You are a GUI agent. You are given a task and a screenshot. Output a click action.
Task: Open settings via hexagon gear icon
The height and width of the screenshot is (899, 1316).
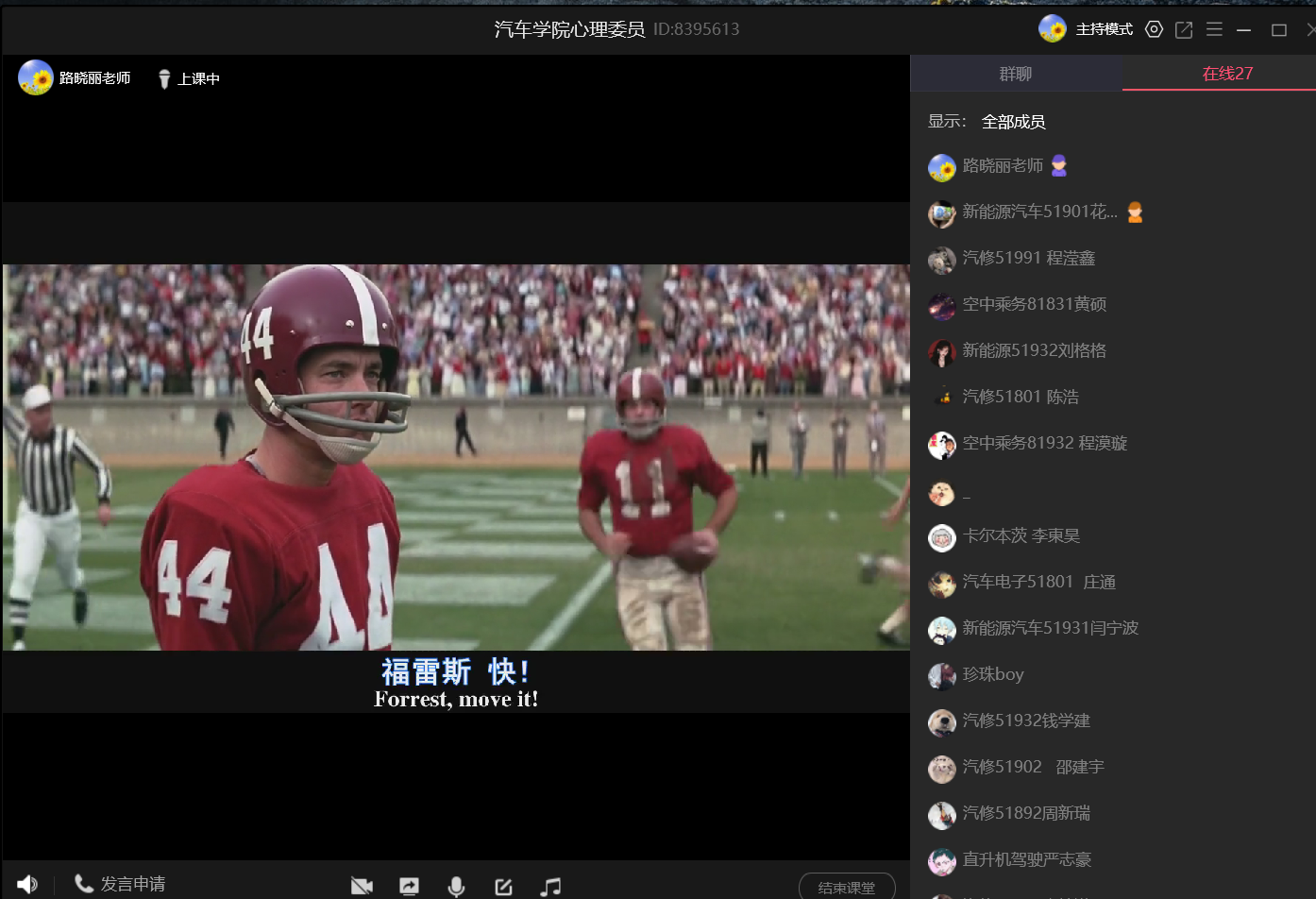coord(1154,29)
